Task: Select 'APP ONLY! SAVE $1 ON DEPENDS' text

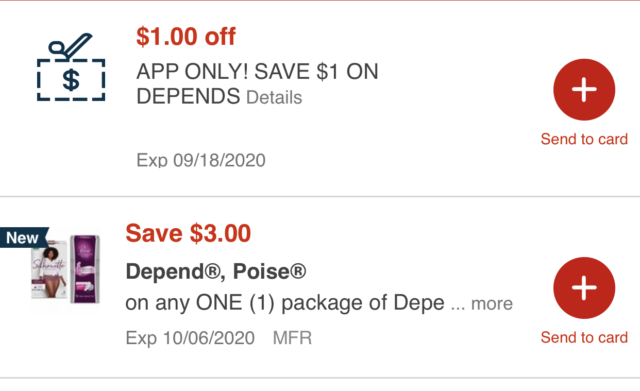Action: (257, 84)
